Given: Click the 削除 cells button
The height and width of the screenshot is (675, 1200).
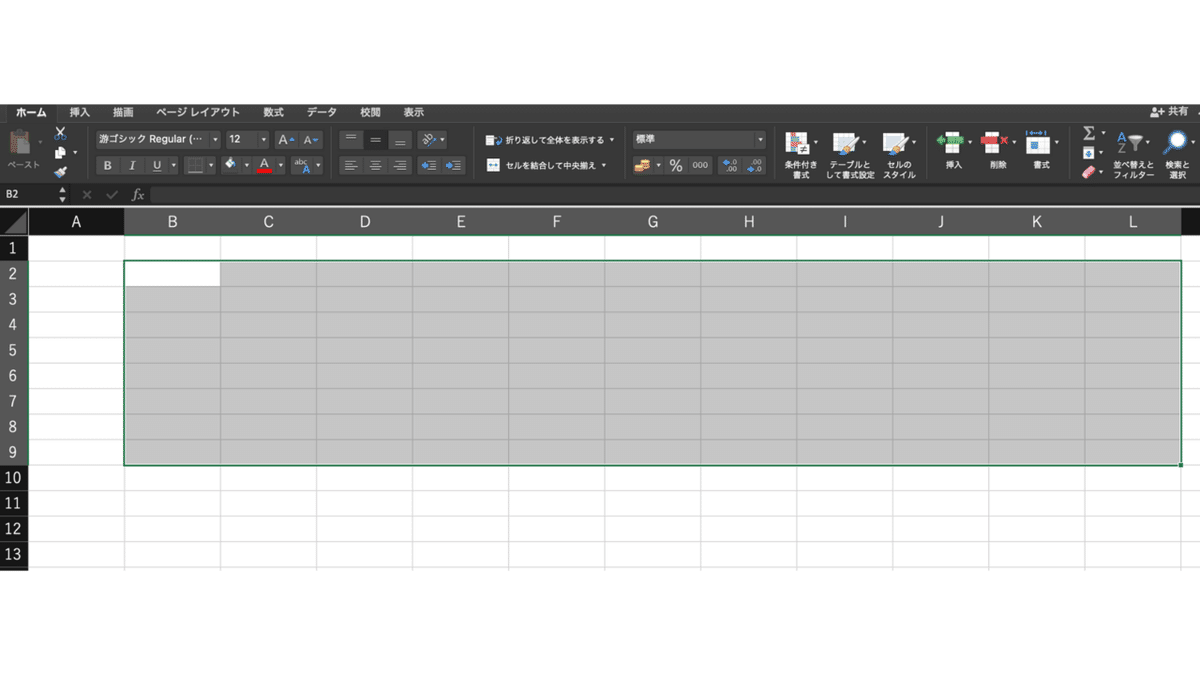Looking at the screenshot, I should pos(997,151).
